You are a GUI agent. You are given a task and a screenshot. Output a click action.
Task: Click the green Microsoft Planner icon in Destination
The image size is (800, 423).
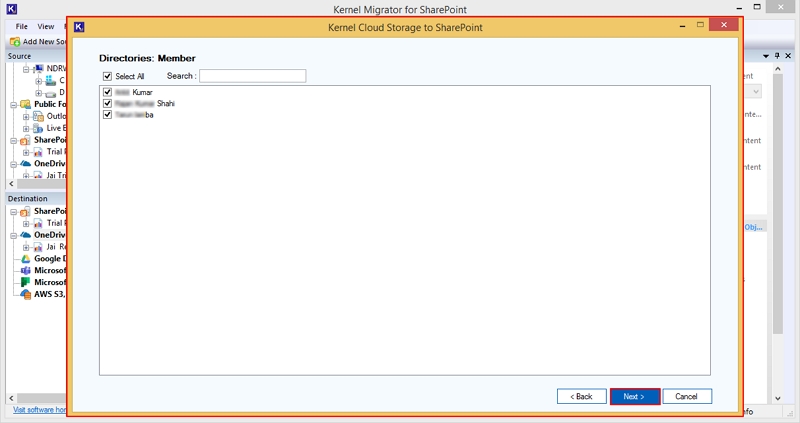(26, 282)
